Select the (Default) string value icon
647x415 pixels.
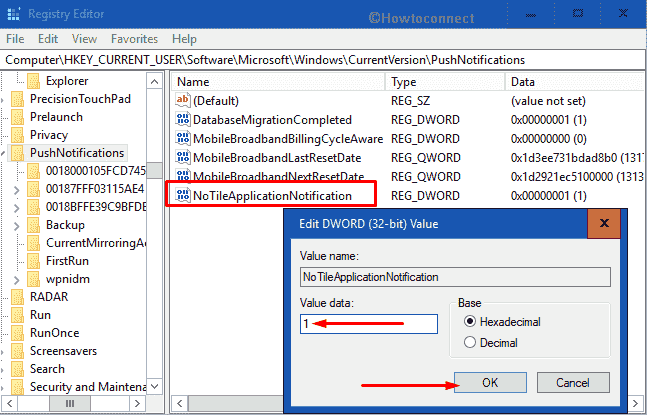click(x=182, y=100)
